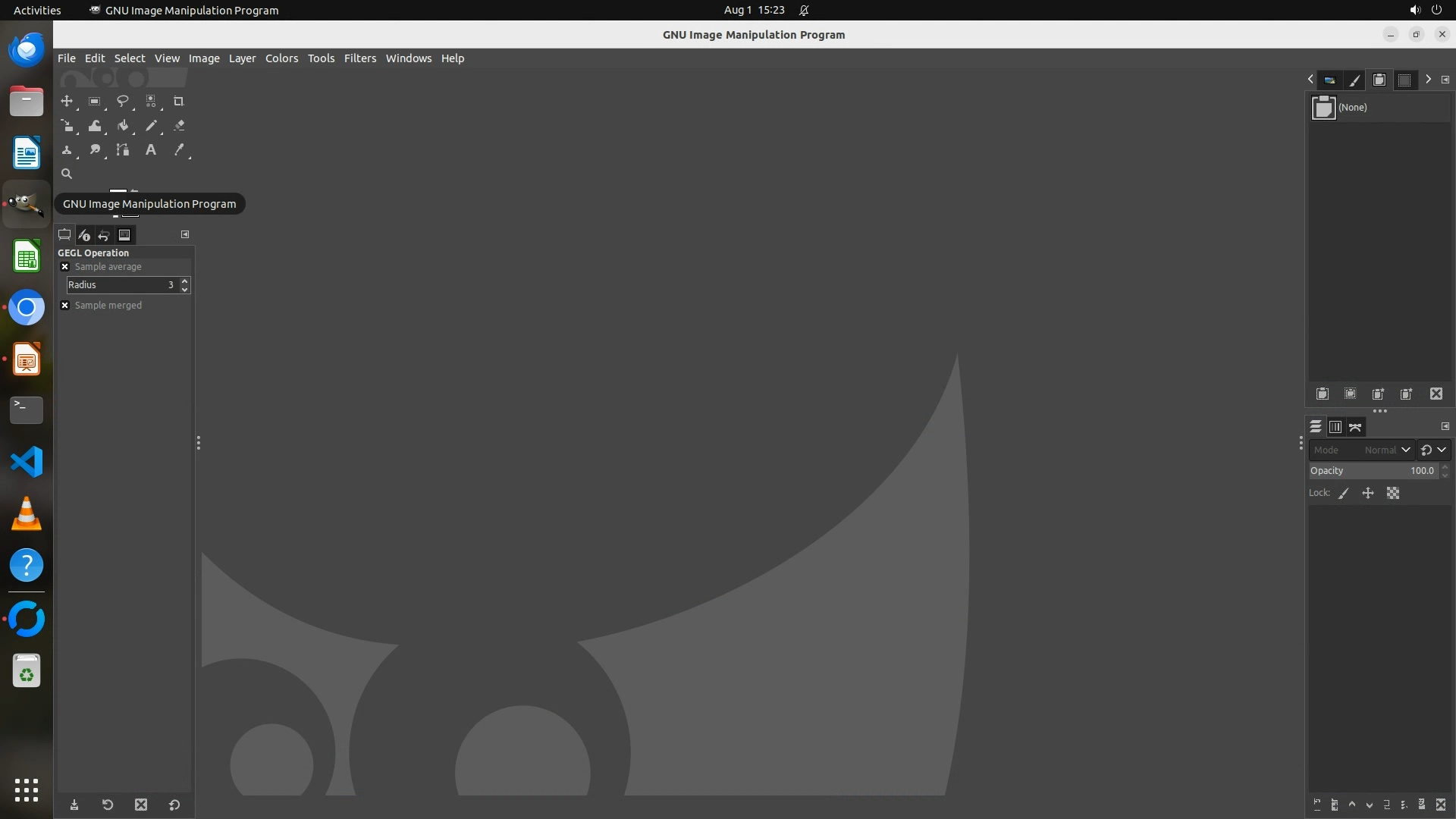Select the Zoom magnifier tool
This screenshot has width=1456, height=819.
[67, 174]
